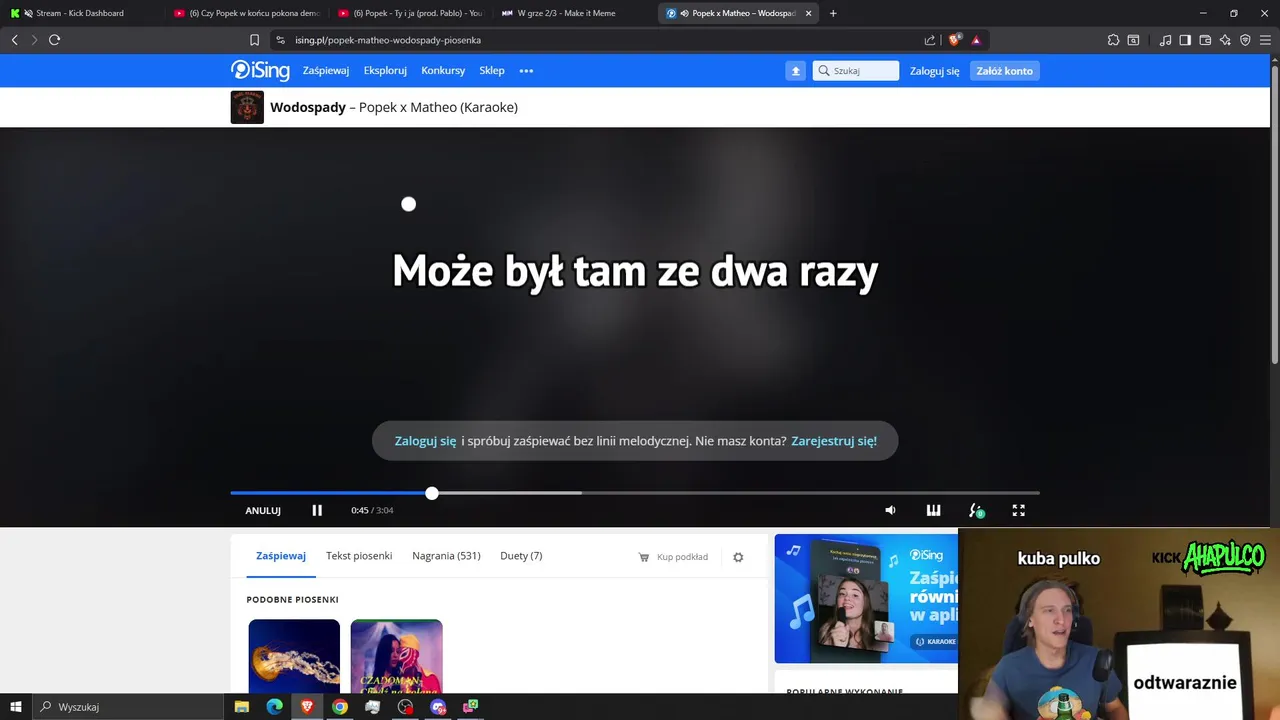
Task: Open the iSing logo home link
Action: click(260, 70)
